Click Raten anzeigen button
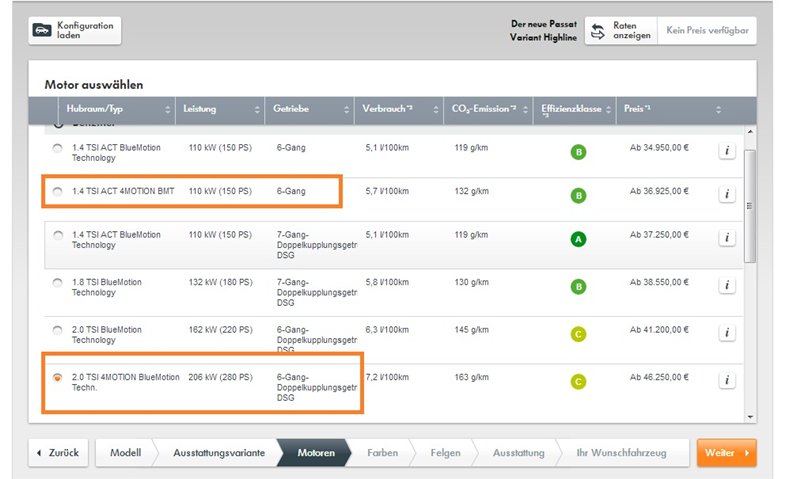The height and width of the screenshot is (479, 800). coord(621,31)
